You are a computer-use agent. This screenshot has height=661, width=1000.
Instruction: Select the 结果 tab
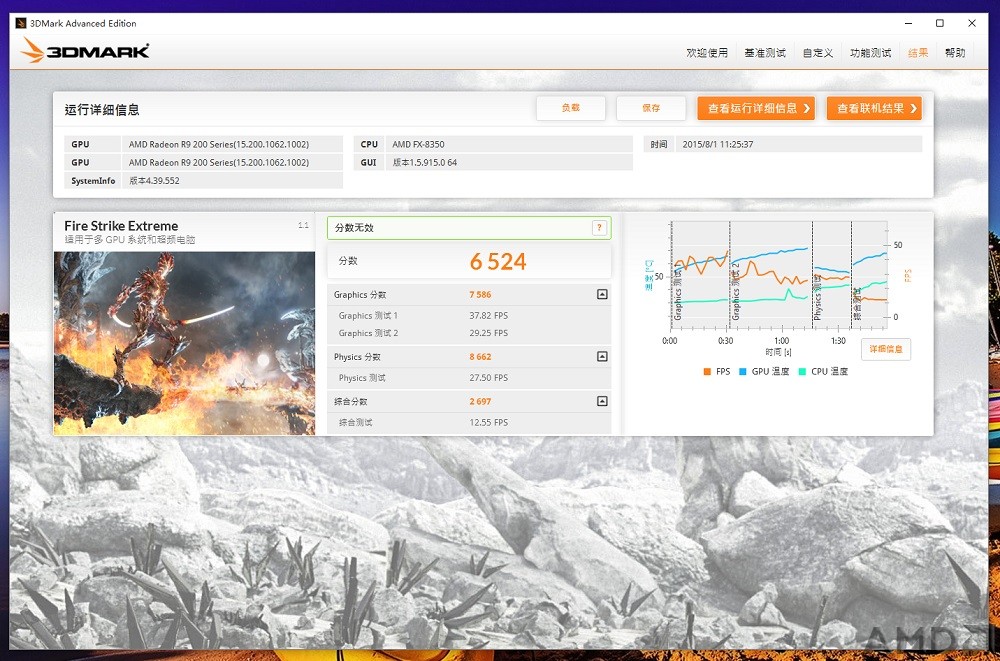[918, 53]
